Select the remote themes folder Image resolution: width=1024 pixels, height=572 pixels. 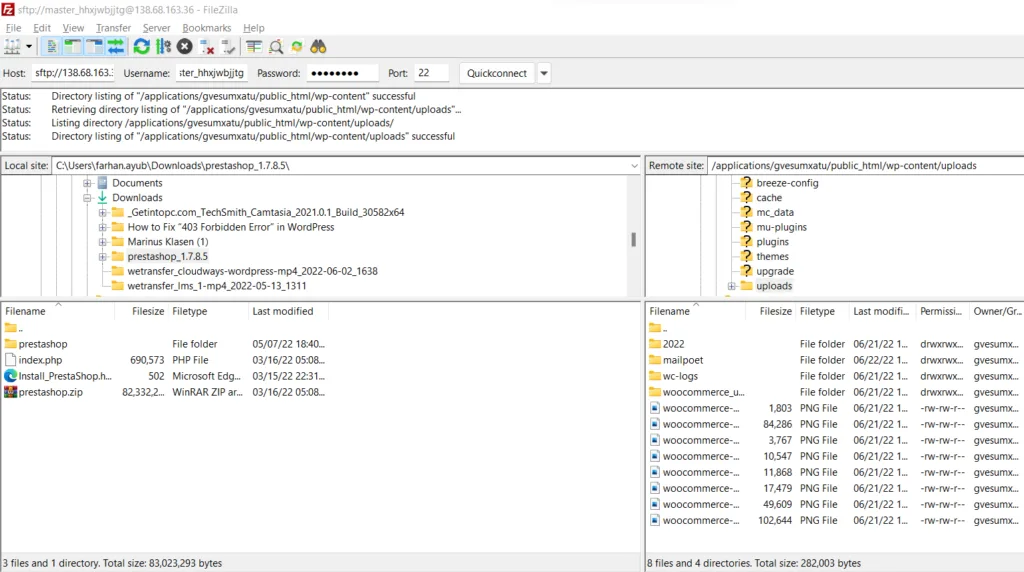tap(772, 257)
